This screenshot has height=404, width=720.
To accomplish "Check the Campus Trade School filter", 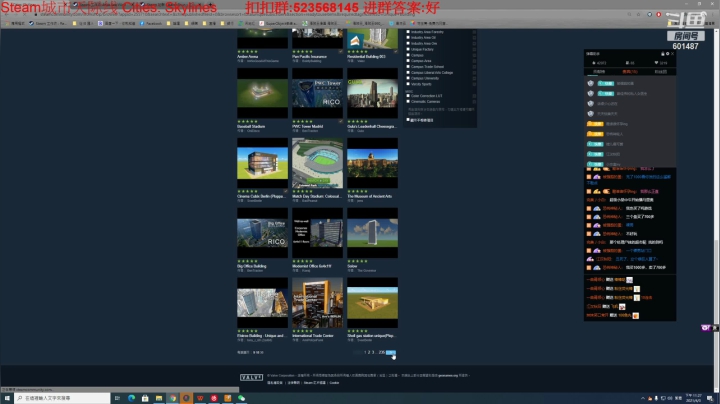I will click(408, 67).
